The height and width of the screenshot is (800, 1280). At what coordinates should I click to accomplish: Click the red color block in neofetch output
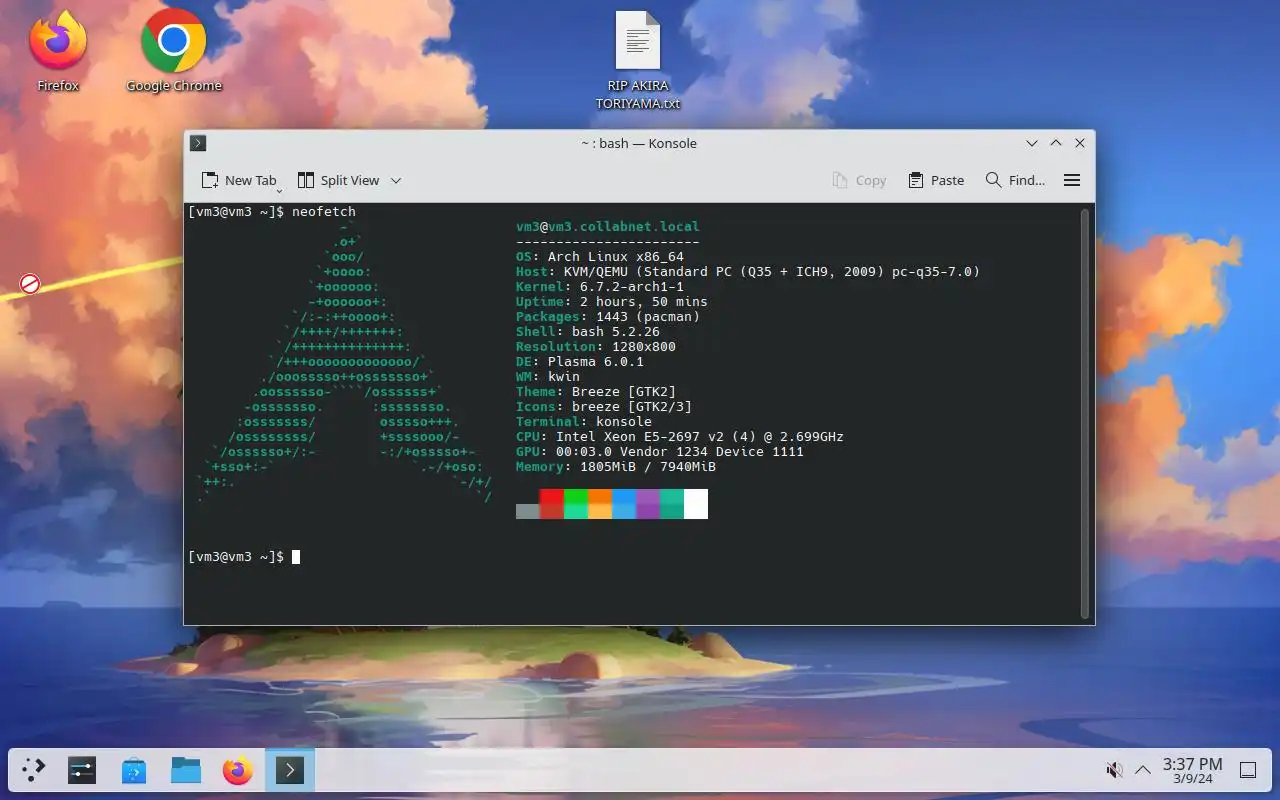[x=552, y=504]
